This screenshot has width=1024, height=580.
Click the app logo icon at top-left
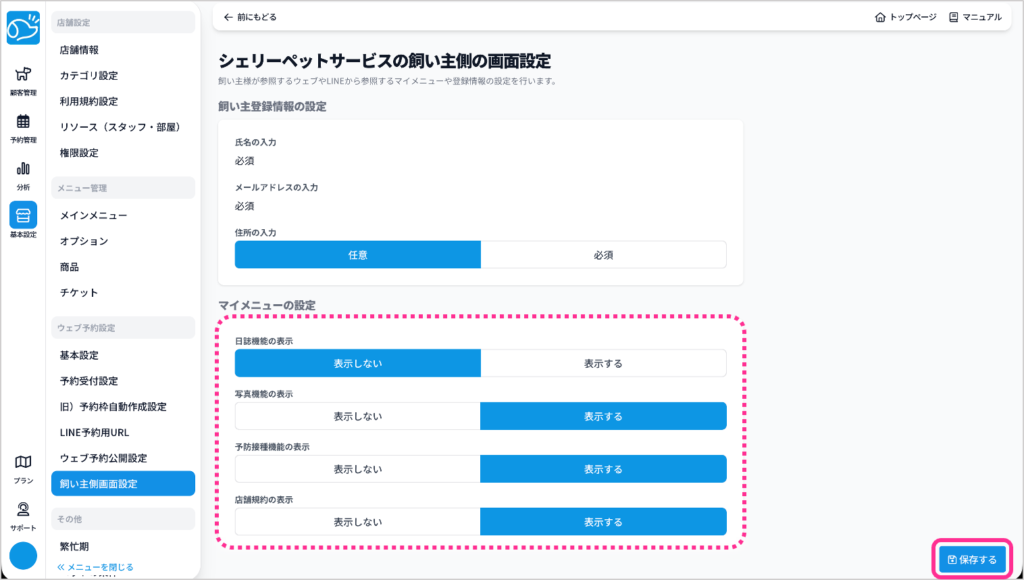tap(23, 27)
